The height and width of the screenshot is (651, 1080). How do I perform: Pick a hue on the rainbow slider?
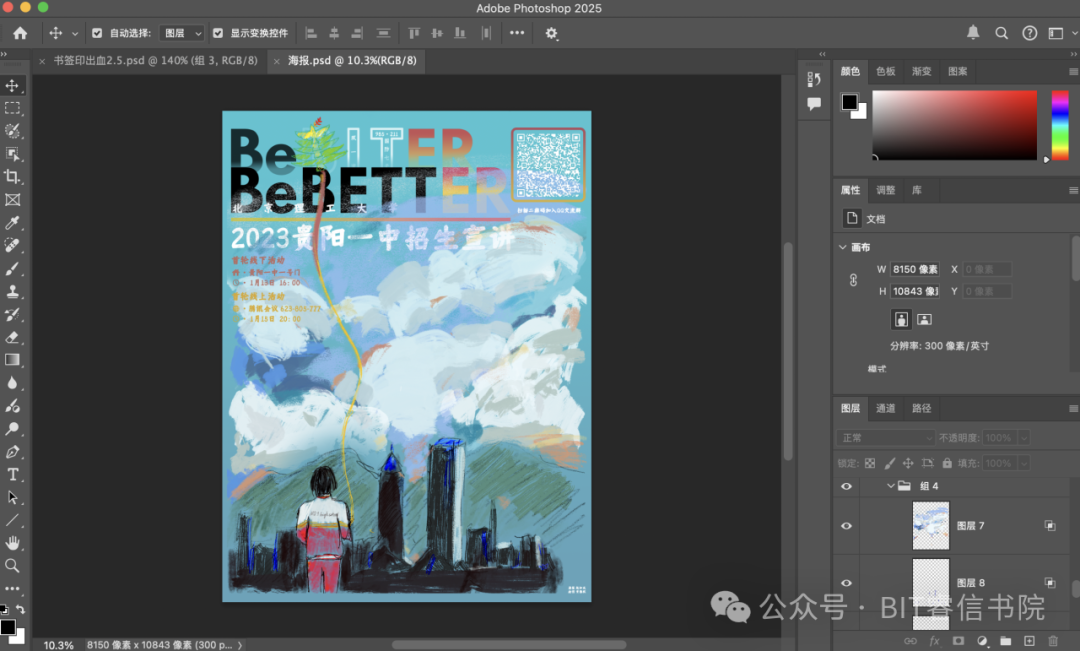1060,125
